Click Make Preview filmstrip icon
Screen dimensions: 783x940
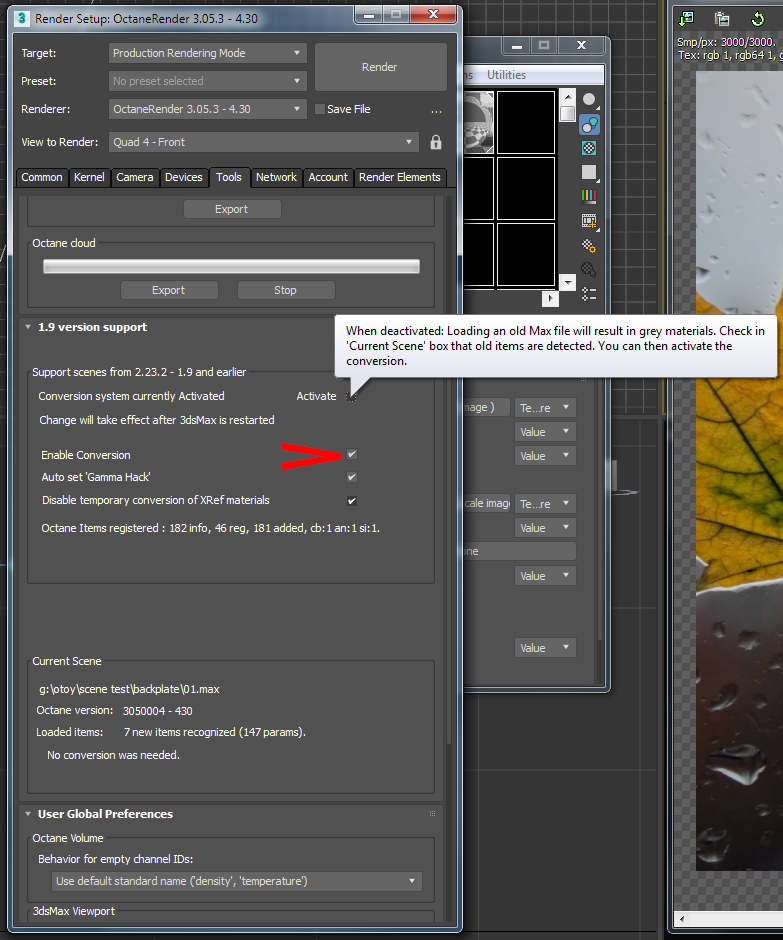[x=589, y=221]
